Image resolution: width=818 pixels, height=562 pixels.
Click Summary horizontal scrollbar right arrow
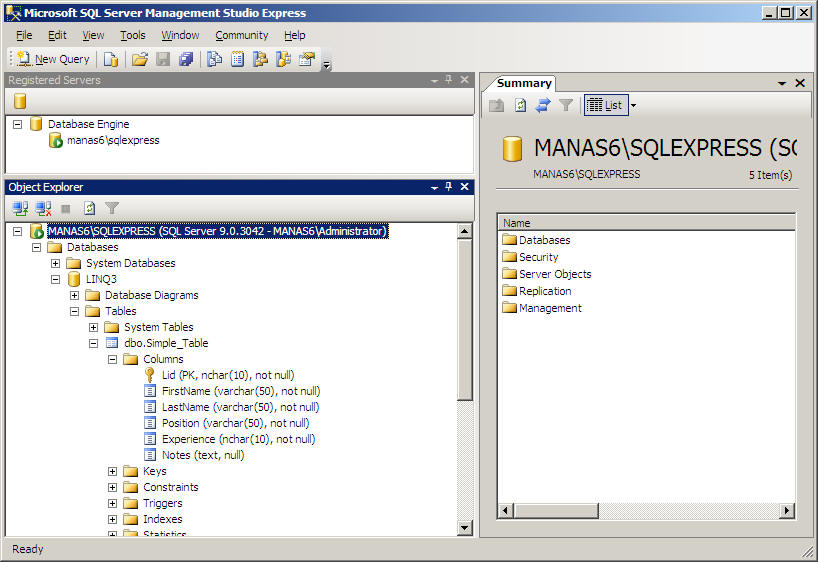(787, 510)
